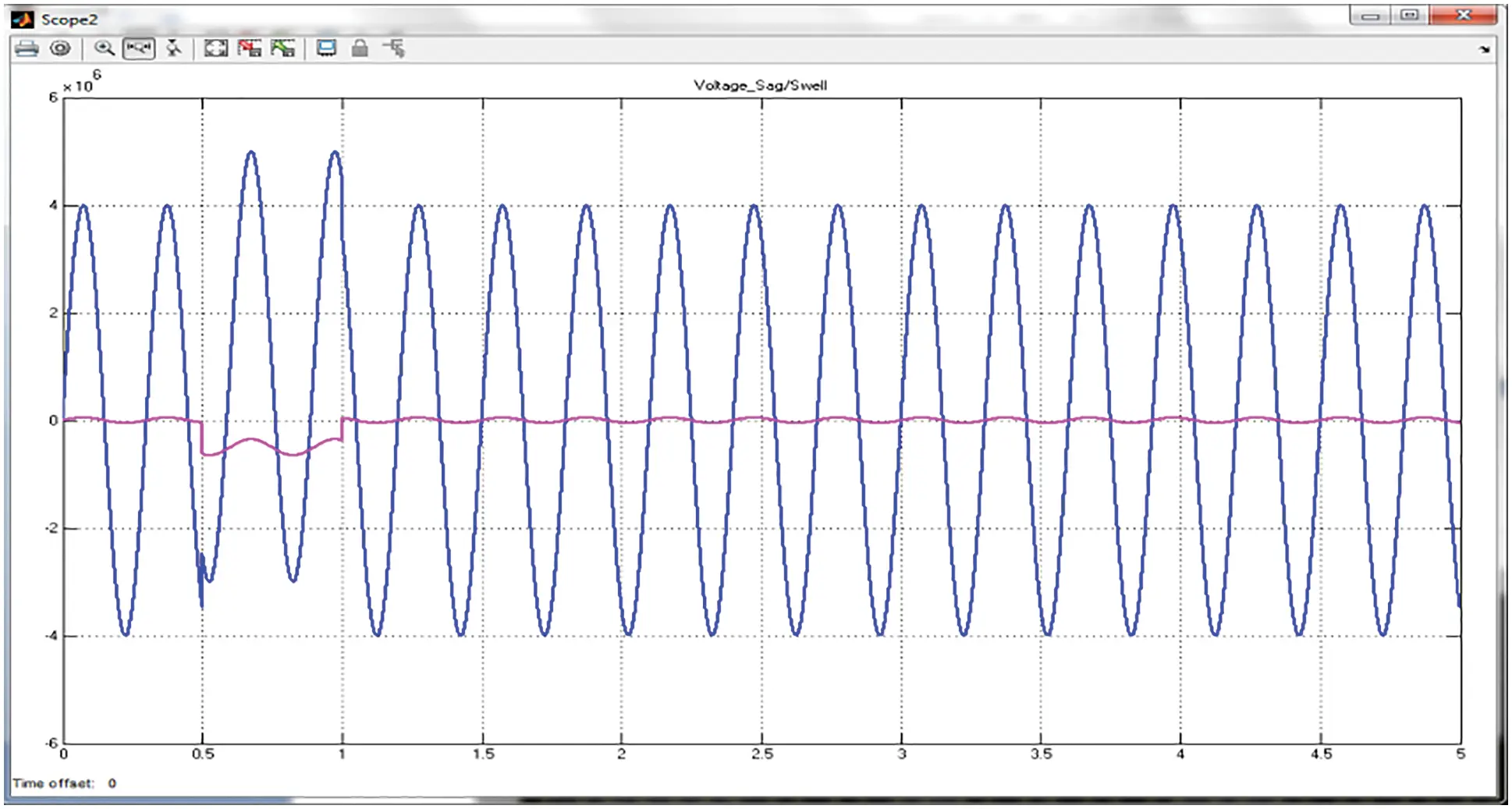Image resolution: width=1512 pixels, height=809 pixels.
Task: Click the Scope2 window title text
Action: click(69, 20)
